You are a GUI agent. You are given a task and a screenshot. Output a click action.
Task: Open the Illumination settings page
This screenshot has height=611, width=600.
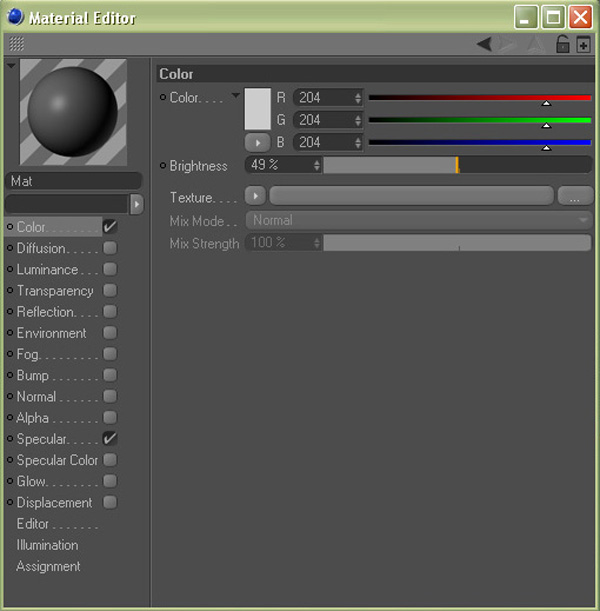click(47, 545)
